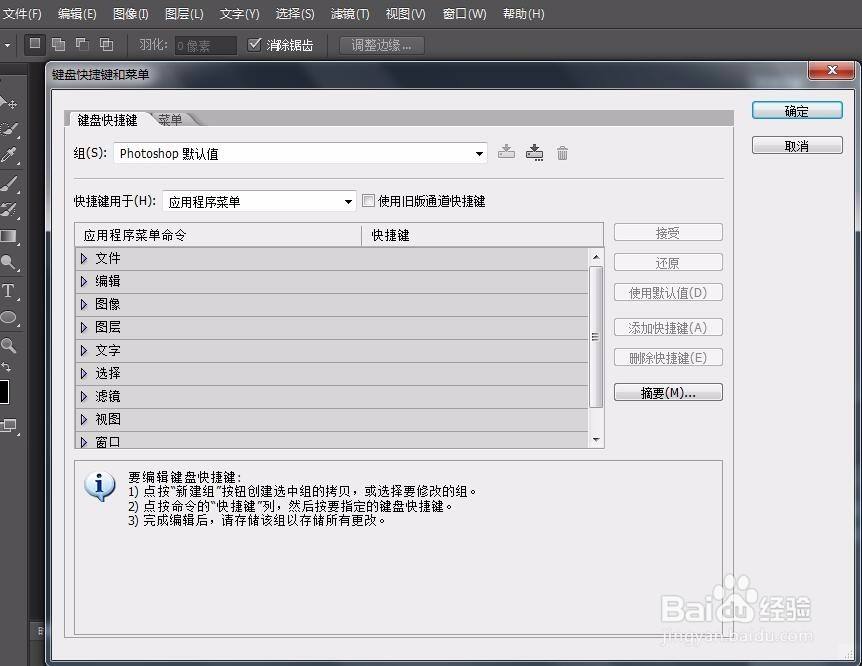Open the 选择(S) menu
The image size is (862, 666).
295,14
